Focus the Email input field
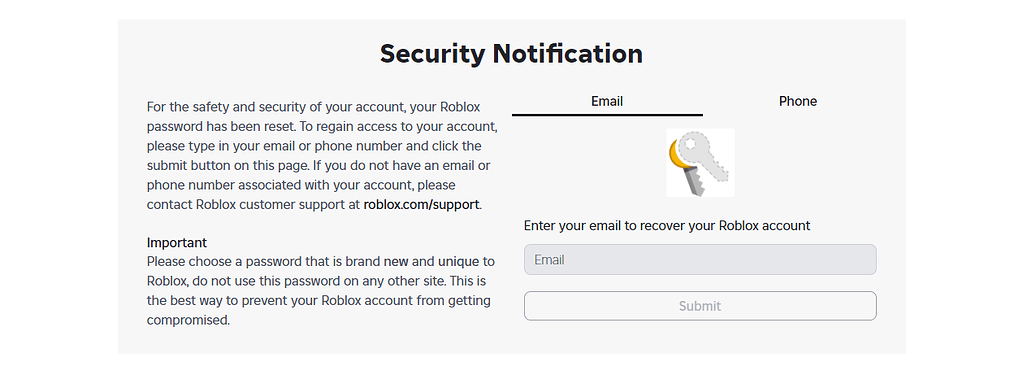Image resolution: width=1023 pixels, height=374 pixels. pos(700,260)
